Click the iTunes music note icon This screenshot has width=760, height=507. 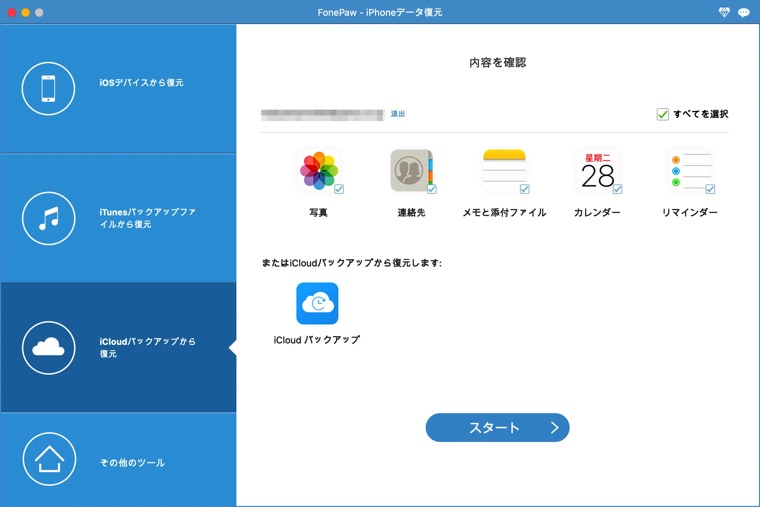click(x=48, y=218)
